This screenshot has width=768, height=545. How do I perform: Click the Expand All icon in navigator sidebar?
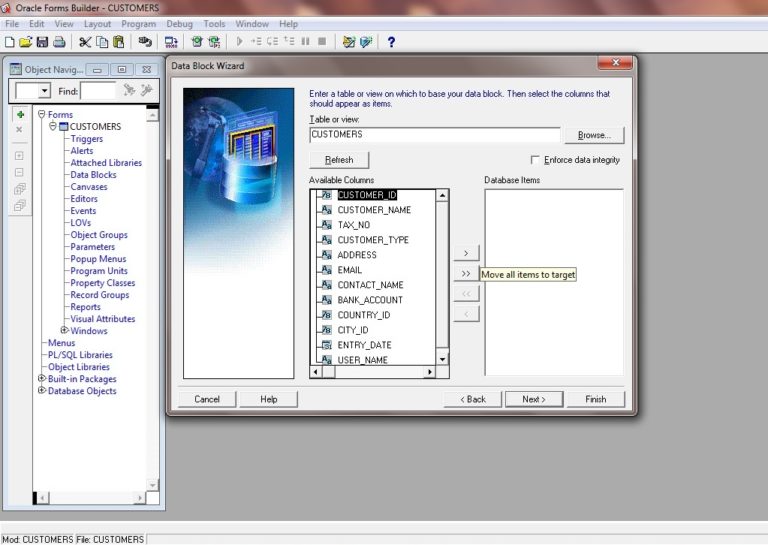click(x=20, y=189)
